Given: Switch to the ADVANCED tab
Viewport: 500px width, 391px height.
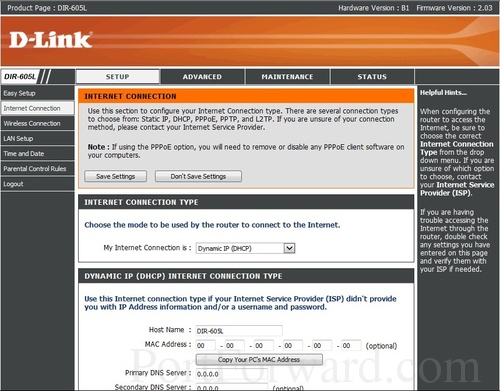Looking at the screenshot, I should coord(202,77).
